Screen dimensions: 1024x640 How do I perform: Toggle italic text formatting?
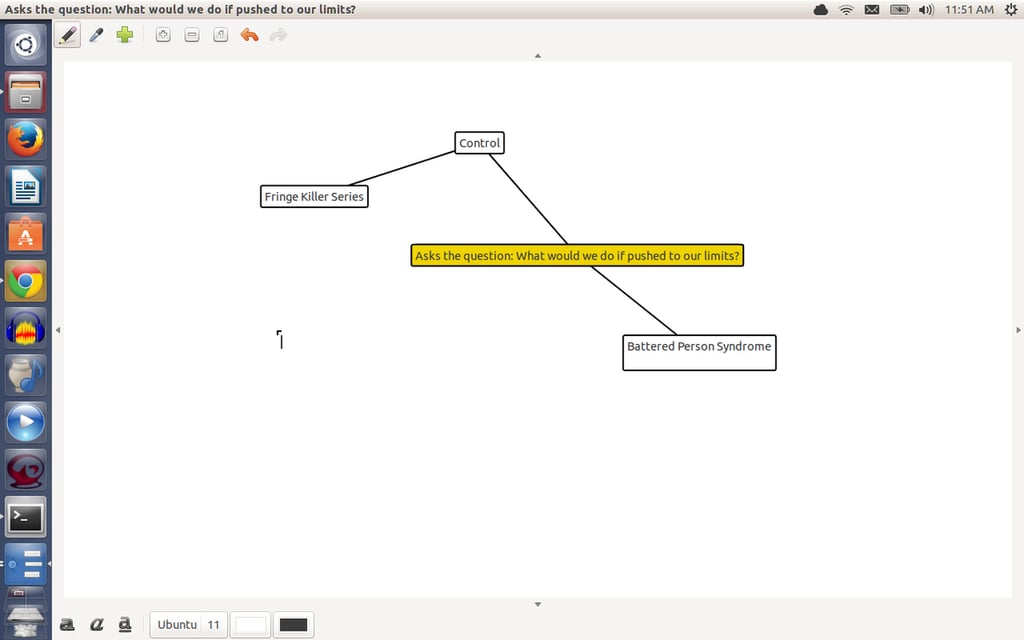(97, 625)
